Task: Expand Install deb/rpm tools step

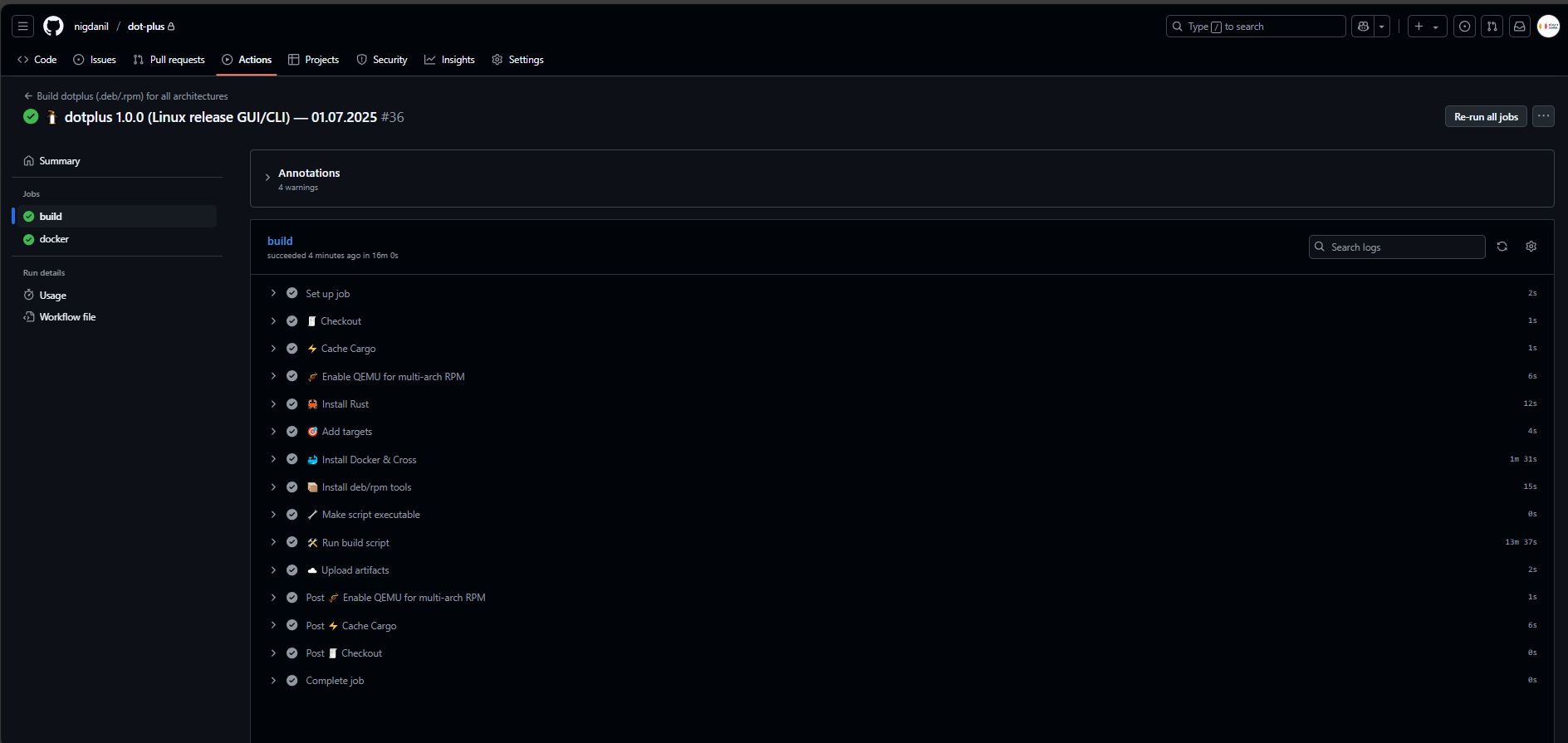Action: (902, 487)
